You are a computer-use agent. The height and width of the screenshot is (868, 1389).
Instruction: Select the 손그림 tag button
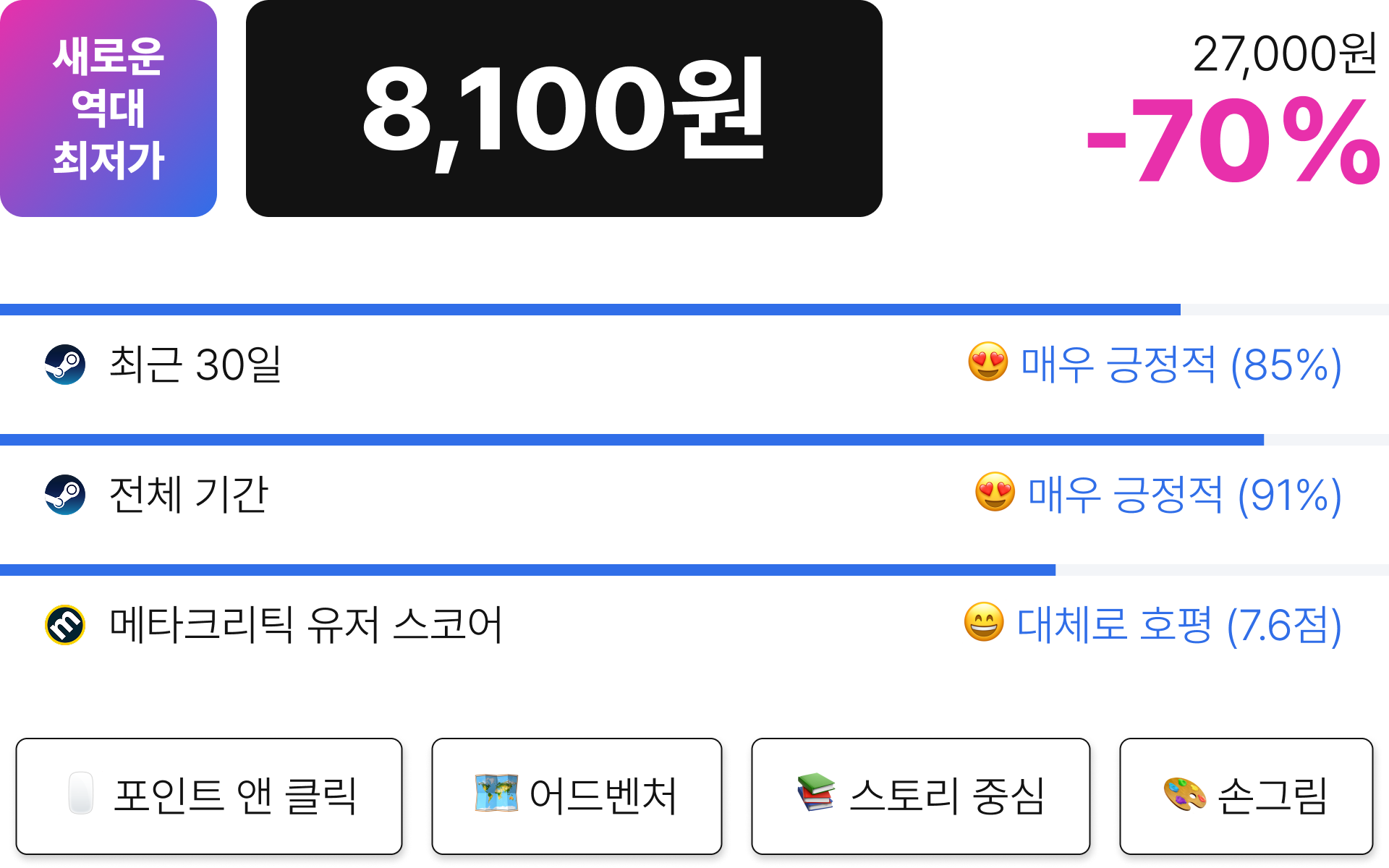1246,796
